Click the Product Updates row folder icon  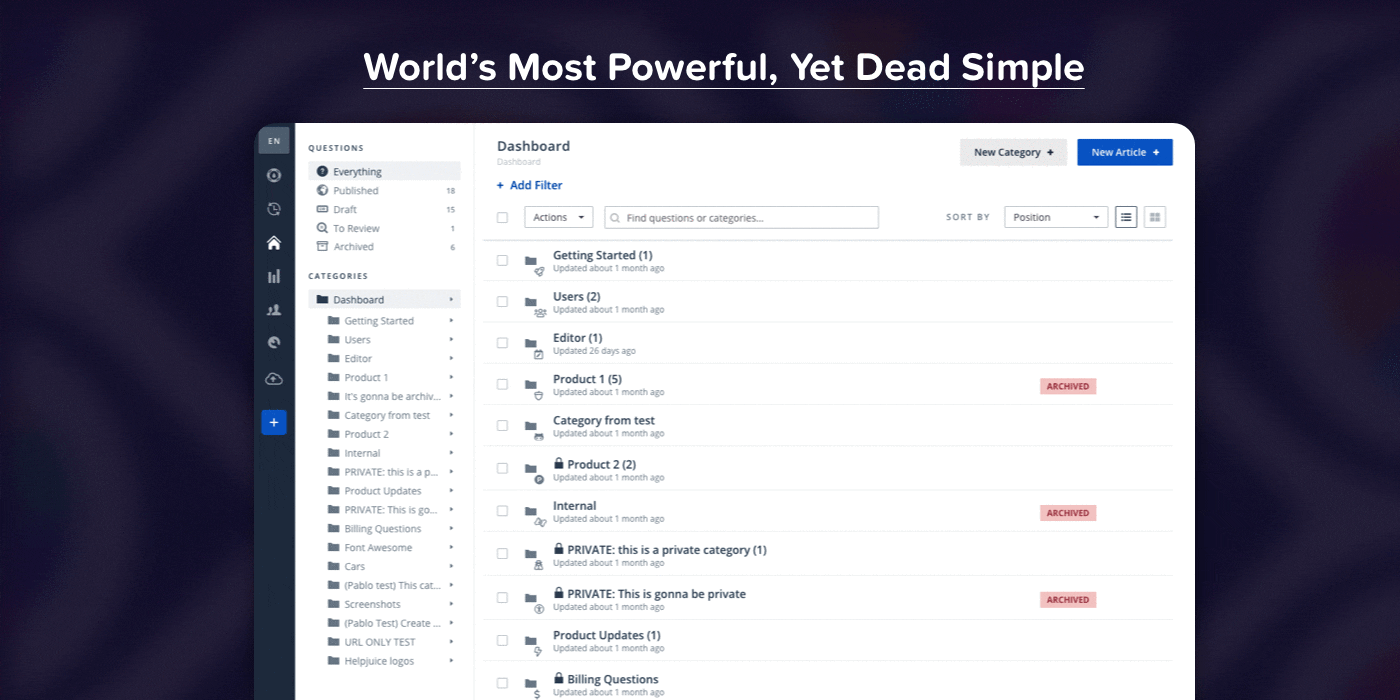(531, 641)
